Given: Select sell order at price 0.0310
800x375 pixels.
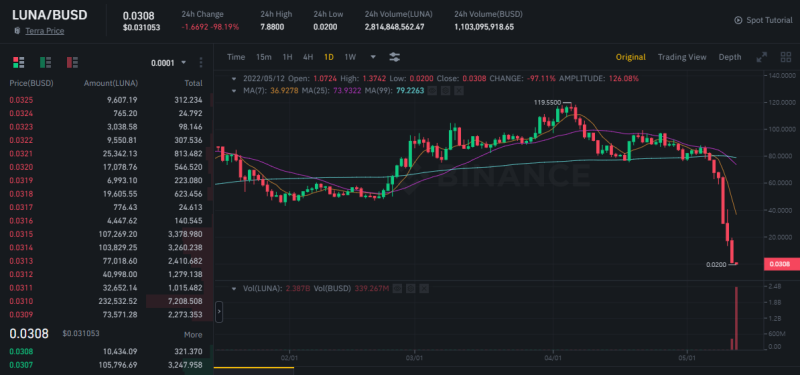Looking at the screenshot, I should click(106, 301).
